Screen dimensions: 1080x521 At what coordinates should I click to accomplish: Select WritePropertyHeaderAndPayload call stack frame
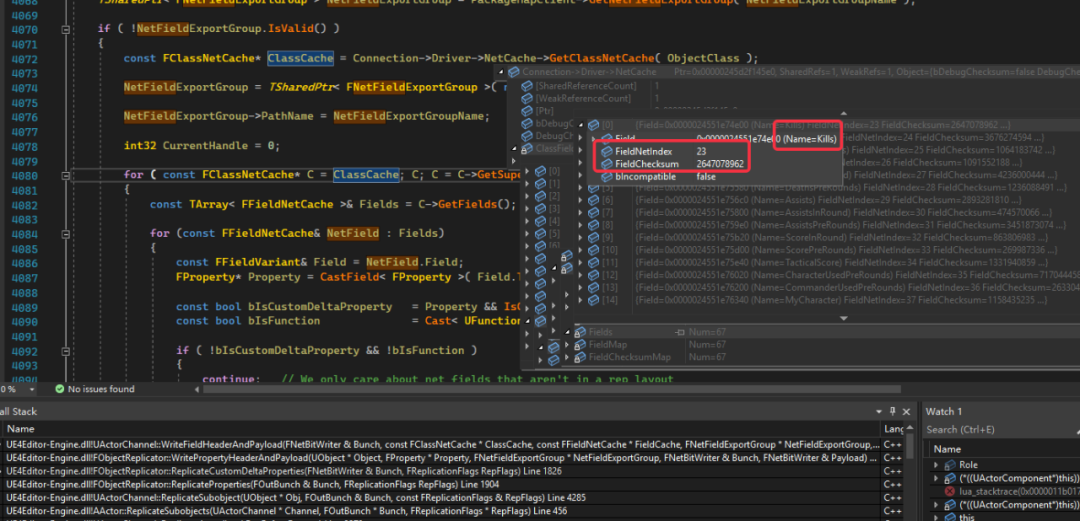click(x=441, y=458)
